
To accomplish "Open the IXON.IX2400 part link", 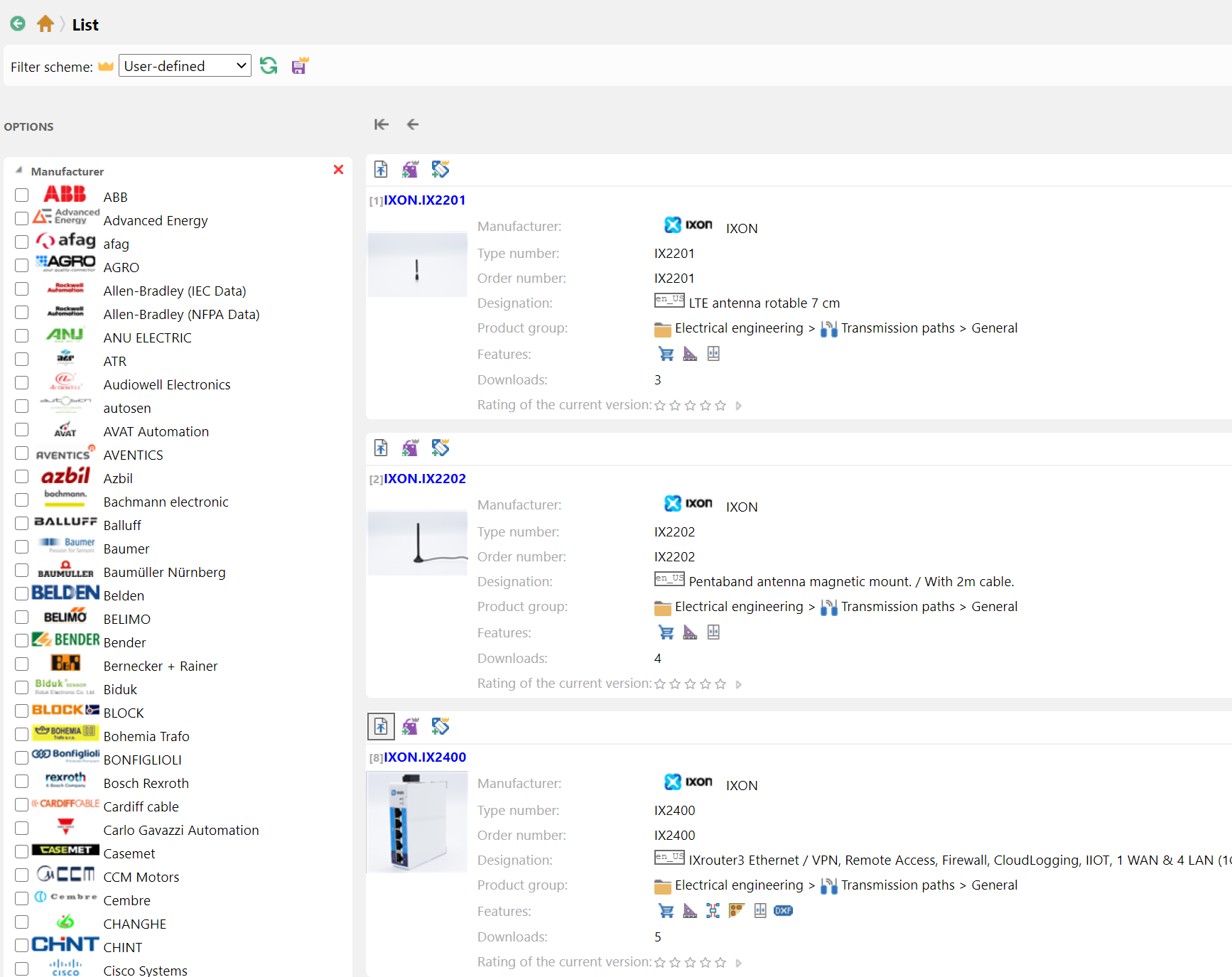I will 424,757.
